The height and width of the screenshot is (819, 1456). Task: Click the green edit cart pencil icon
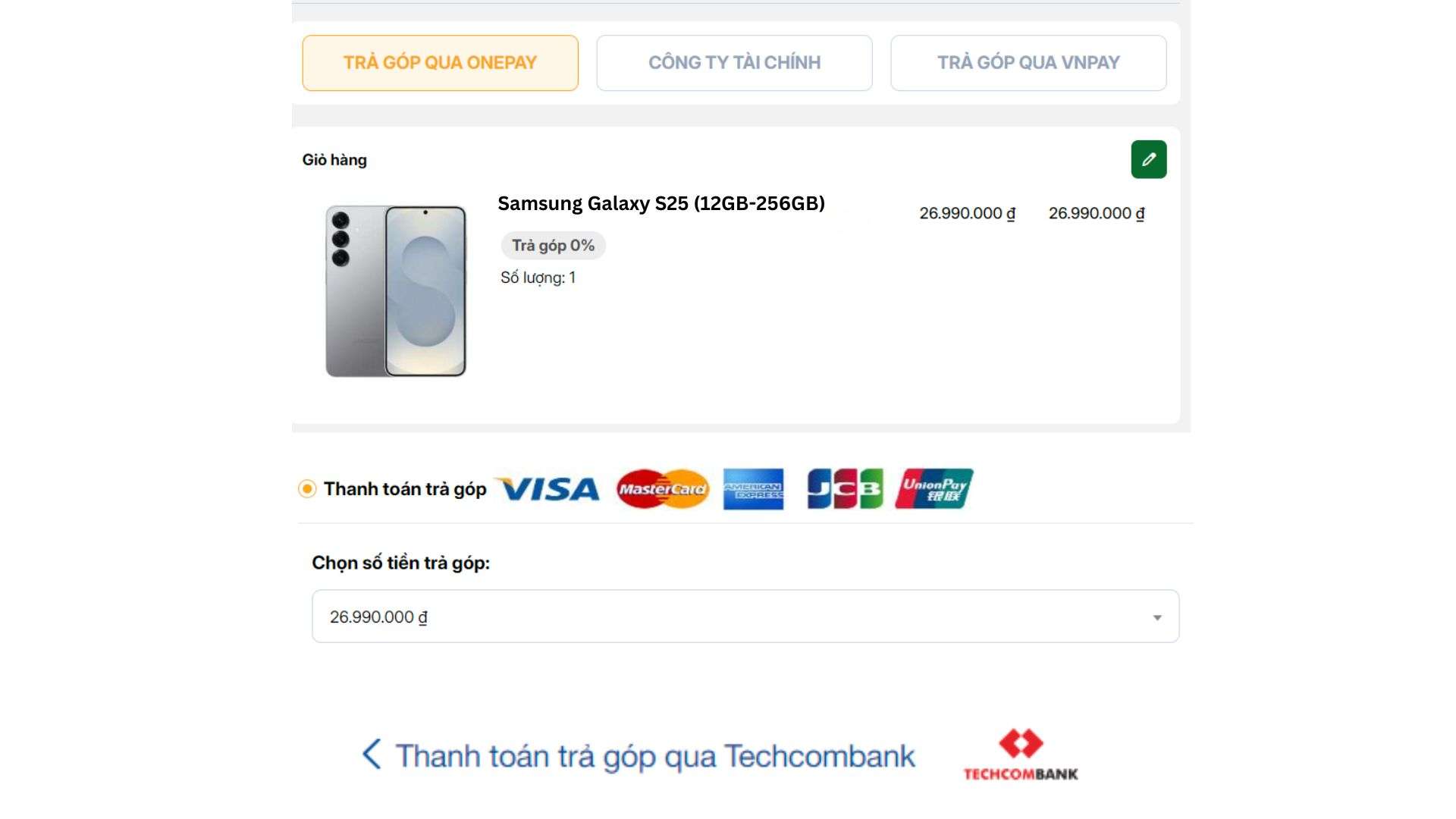1148,159
